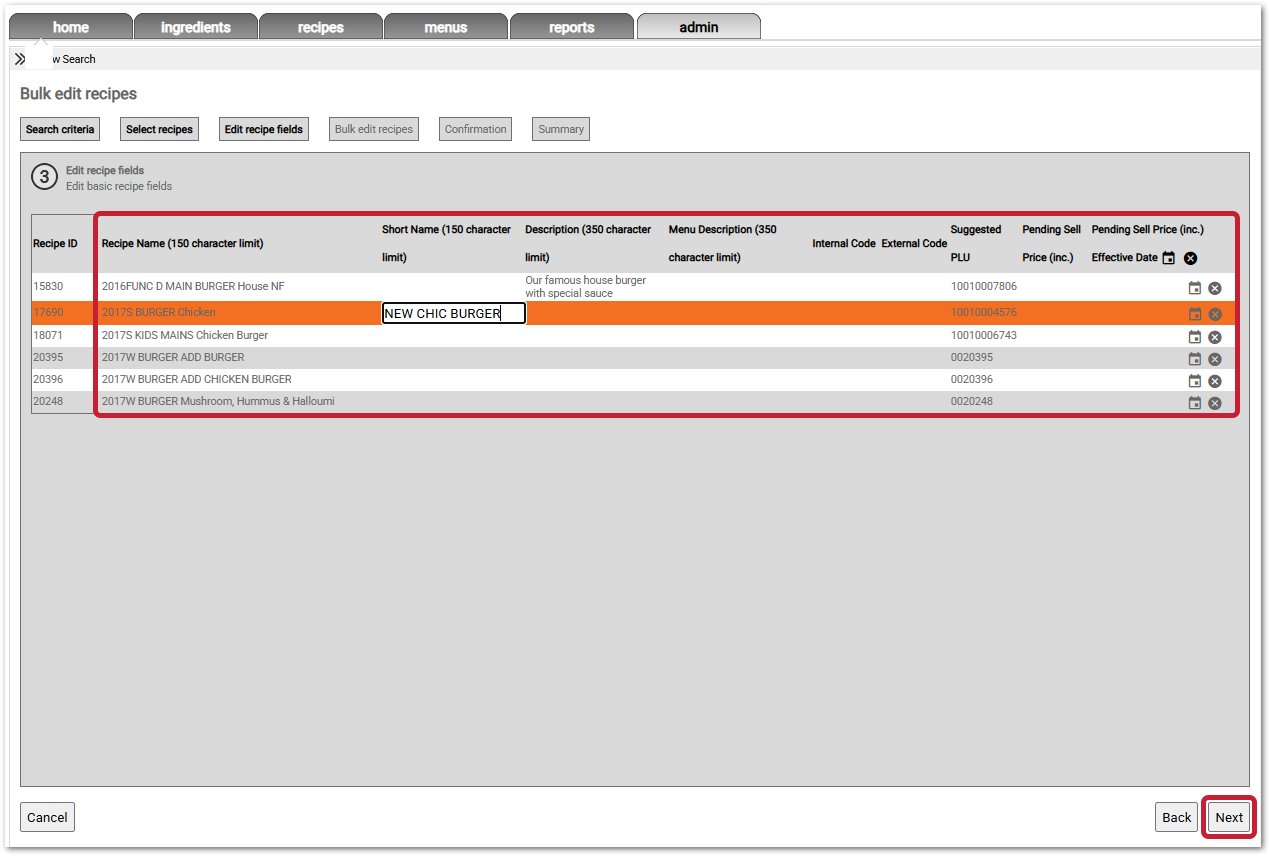
Task: Select suggested PLU 10010007806
Action: tap(983, 286)
